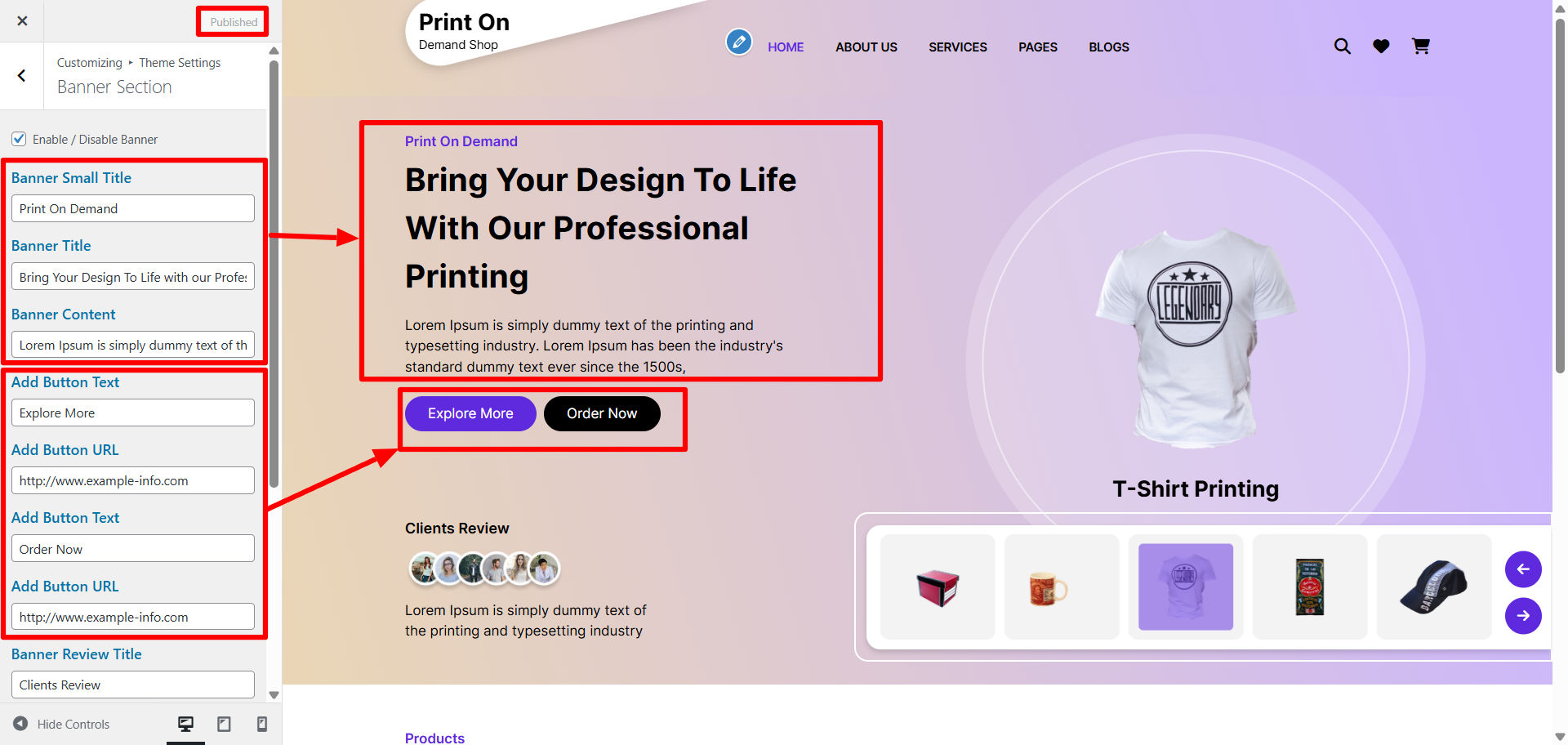The width and height of the screenshot is (1568, 745).
Task: Click into the Banner Small Title field
Action: click(133, 208)
